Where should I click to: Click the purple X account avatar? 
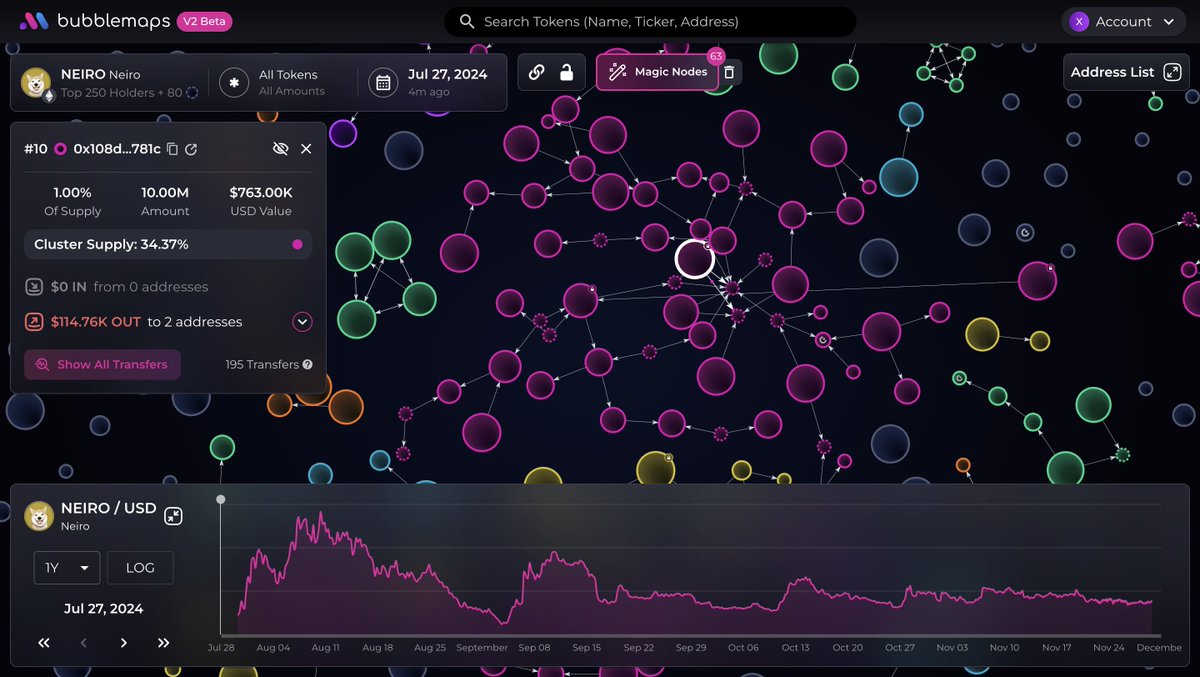tap(1079, 21)
